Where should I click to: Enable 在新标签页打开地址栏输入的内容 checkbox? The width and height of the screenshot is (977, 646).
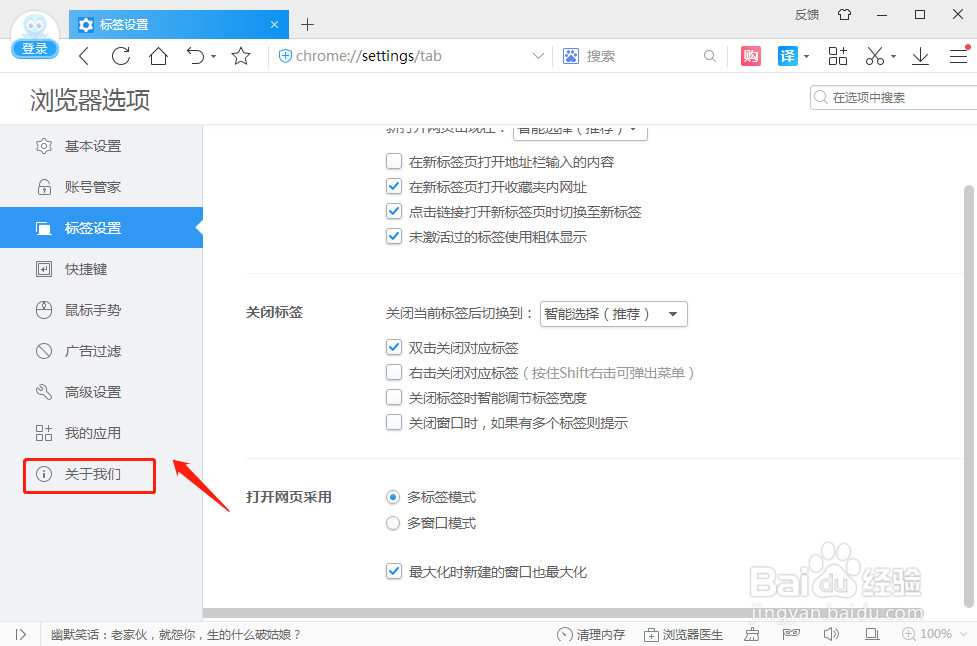(394, 161)
